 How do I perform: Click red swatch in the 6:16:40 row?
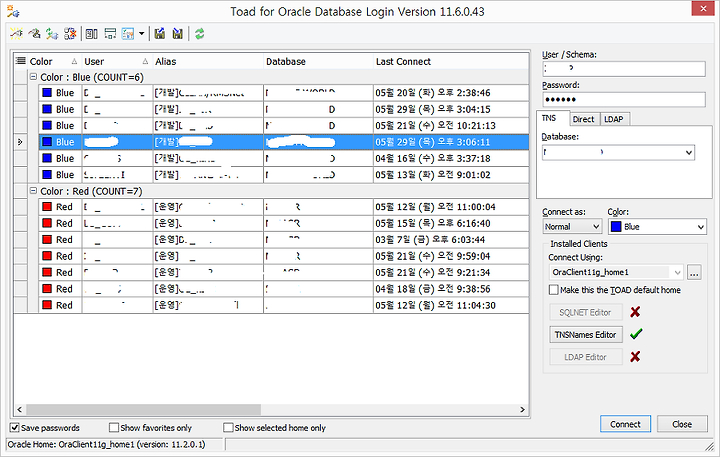point(47,223)
